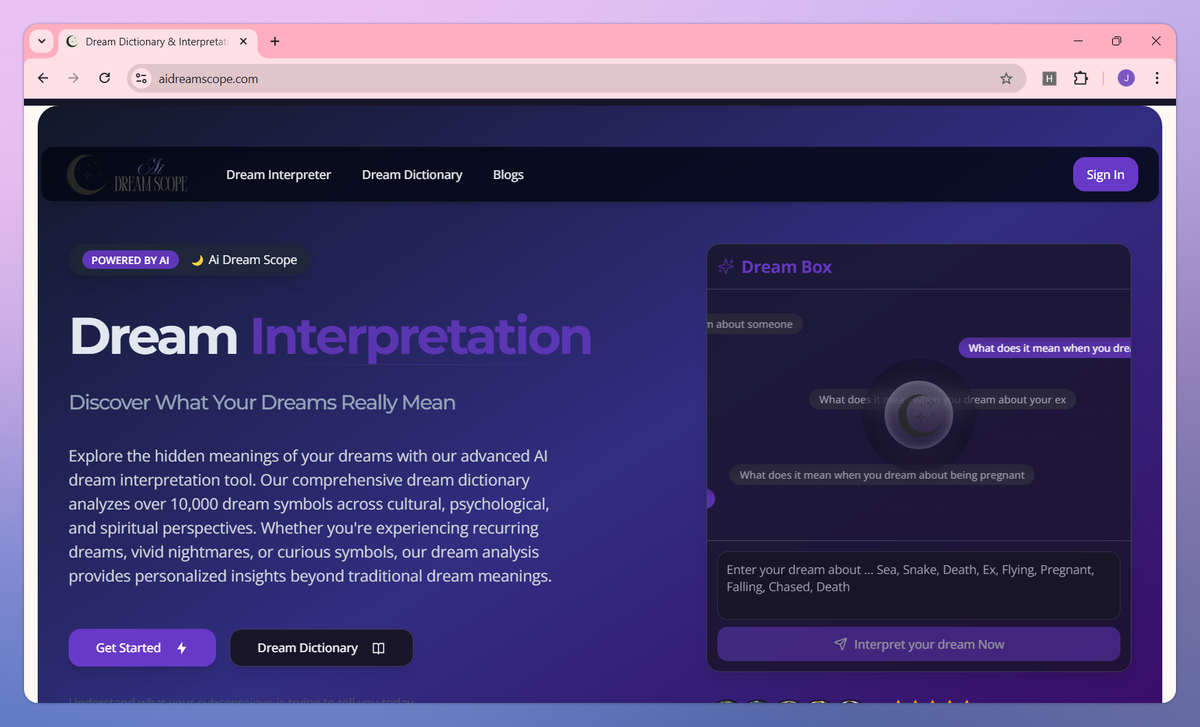Open the Dream Dictionary nav item

pyautogui.click(x=412, y=174)
